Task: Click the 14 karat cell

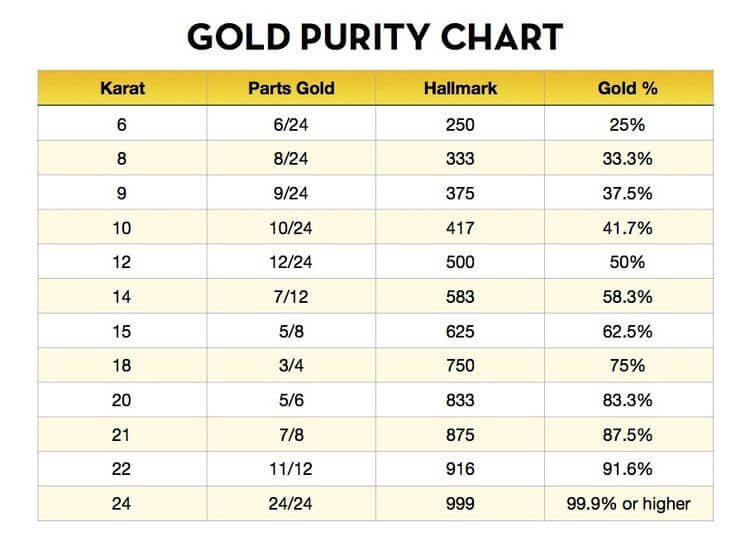Action: click(x=122, y=297)
